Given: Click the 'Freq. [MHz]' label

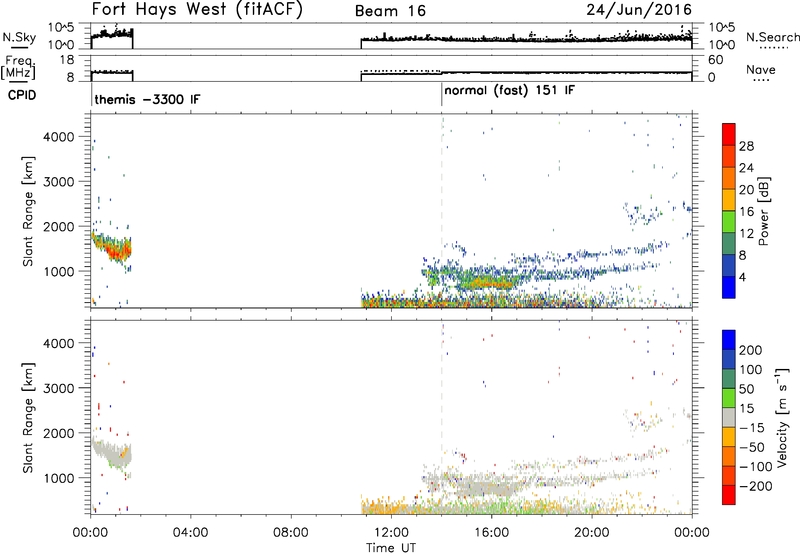Looking at the screenshot, I should 18,67.
